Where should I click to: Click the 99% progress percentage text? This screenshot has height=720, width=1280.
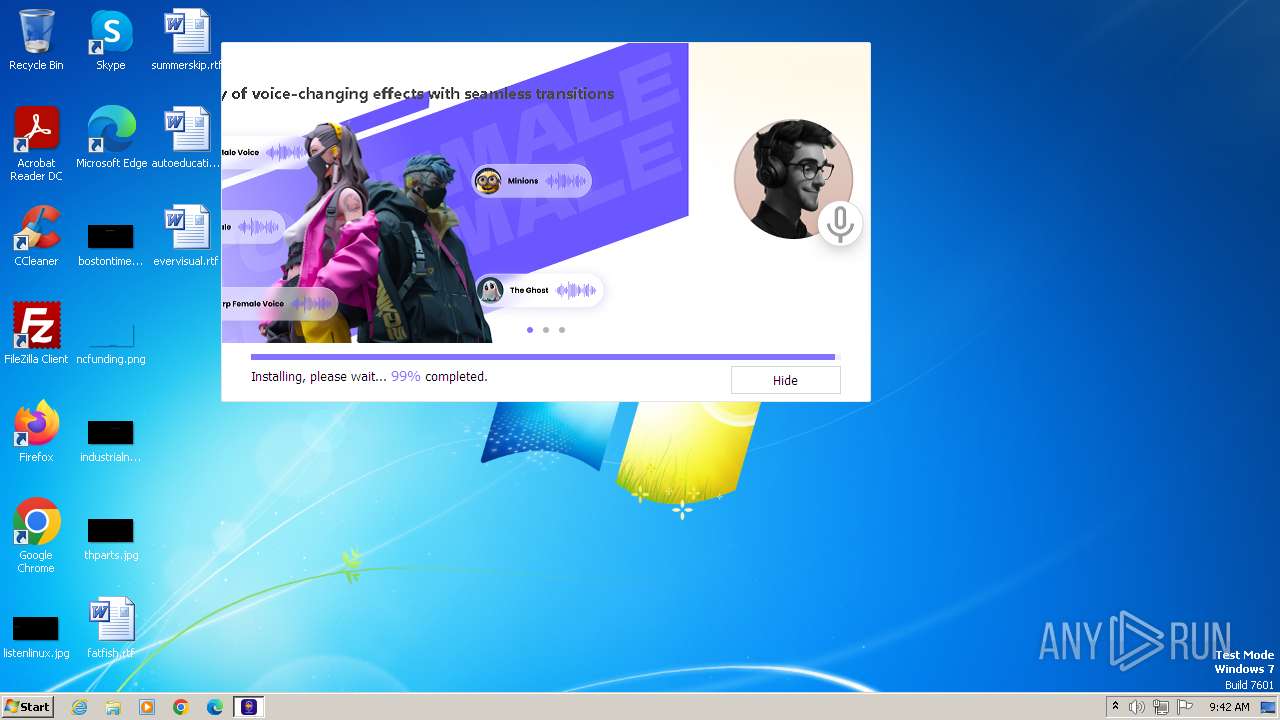[405, 377]
